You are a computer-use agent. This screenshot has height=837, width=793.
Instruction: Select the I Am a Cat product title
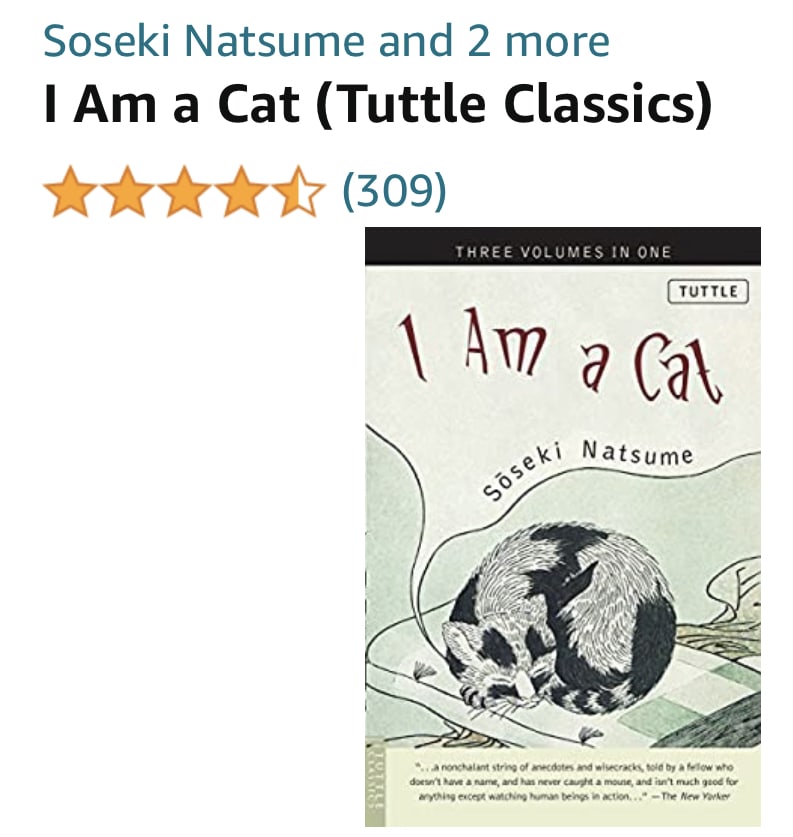pos(377,104)
